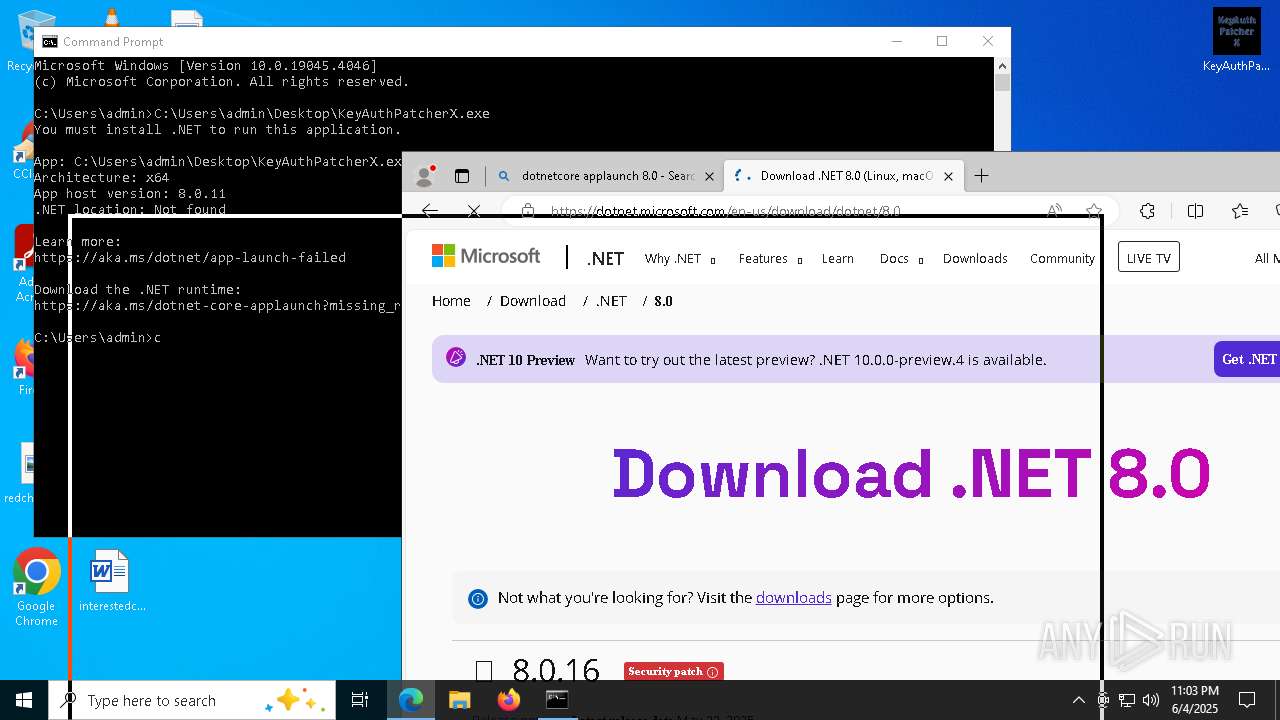Go to .NET breadcrumb link

tap(611, 300)
